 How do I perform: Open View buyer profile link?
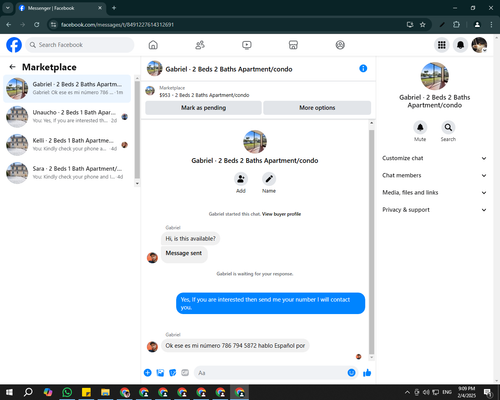[281, 214]
